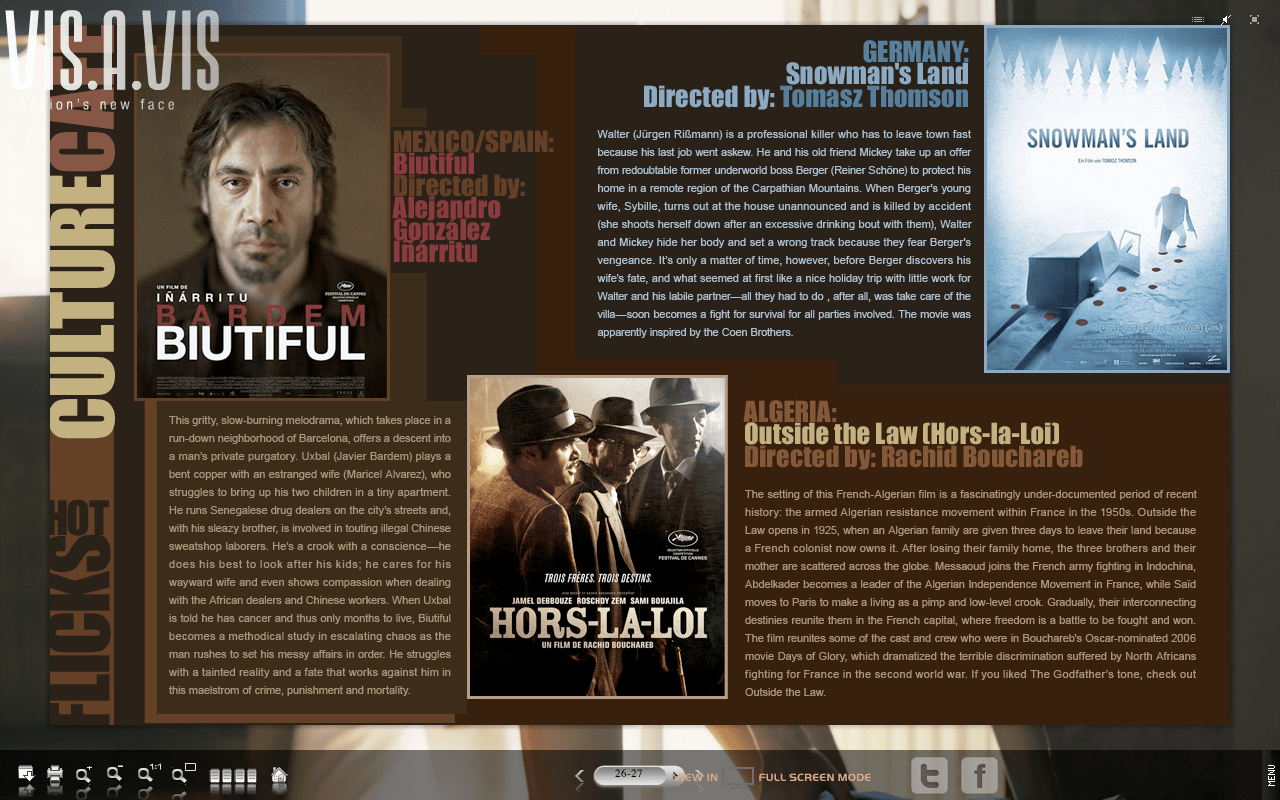This screenshot has width=1280, height=800.
Task: Click the "GERMANY:" heading
Action: [916, 51]
